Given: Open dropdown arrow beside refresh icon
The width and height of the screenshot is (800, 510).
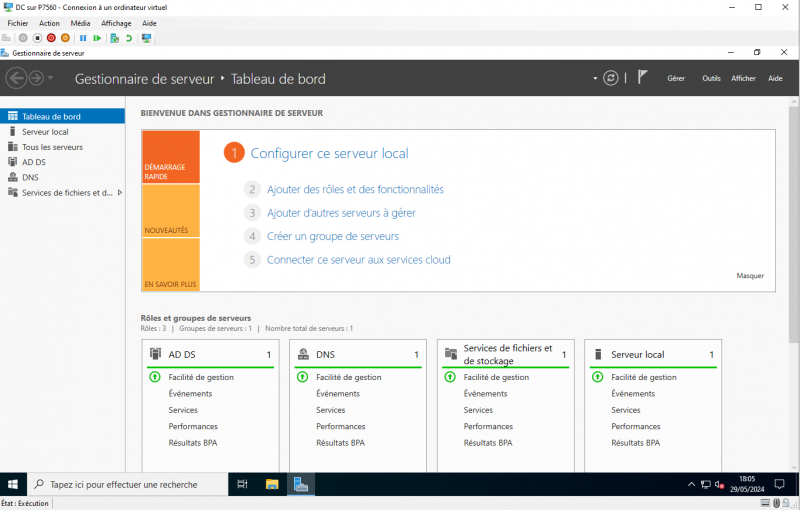Looking at the screenshot, I should coord(595,78).
